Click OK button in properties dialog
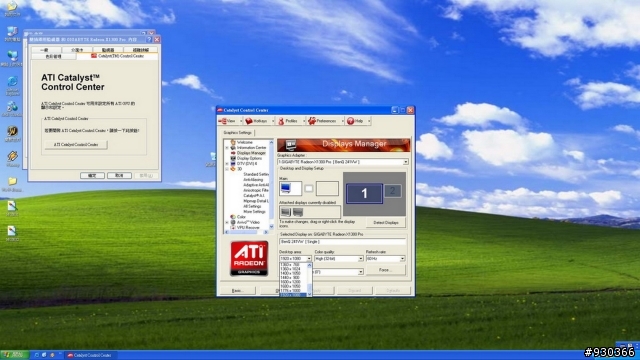The image size is (640, 360). (x=92, y=175)
